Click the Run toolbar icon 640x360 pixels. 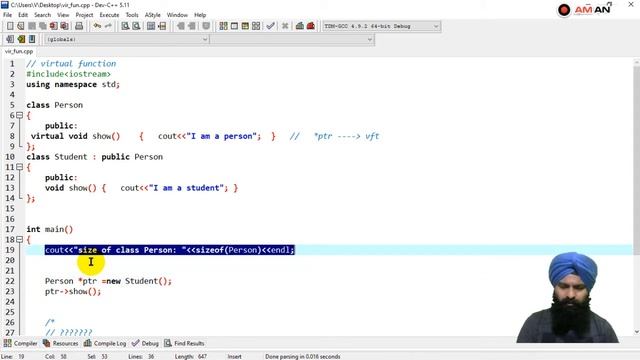click(x=234, y=26)
